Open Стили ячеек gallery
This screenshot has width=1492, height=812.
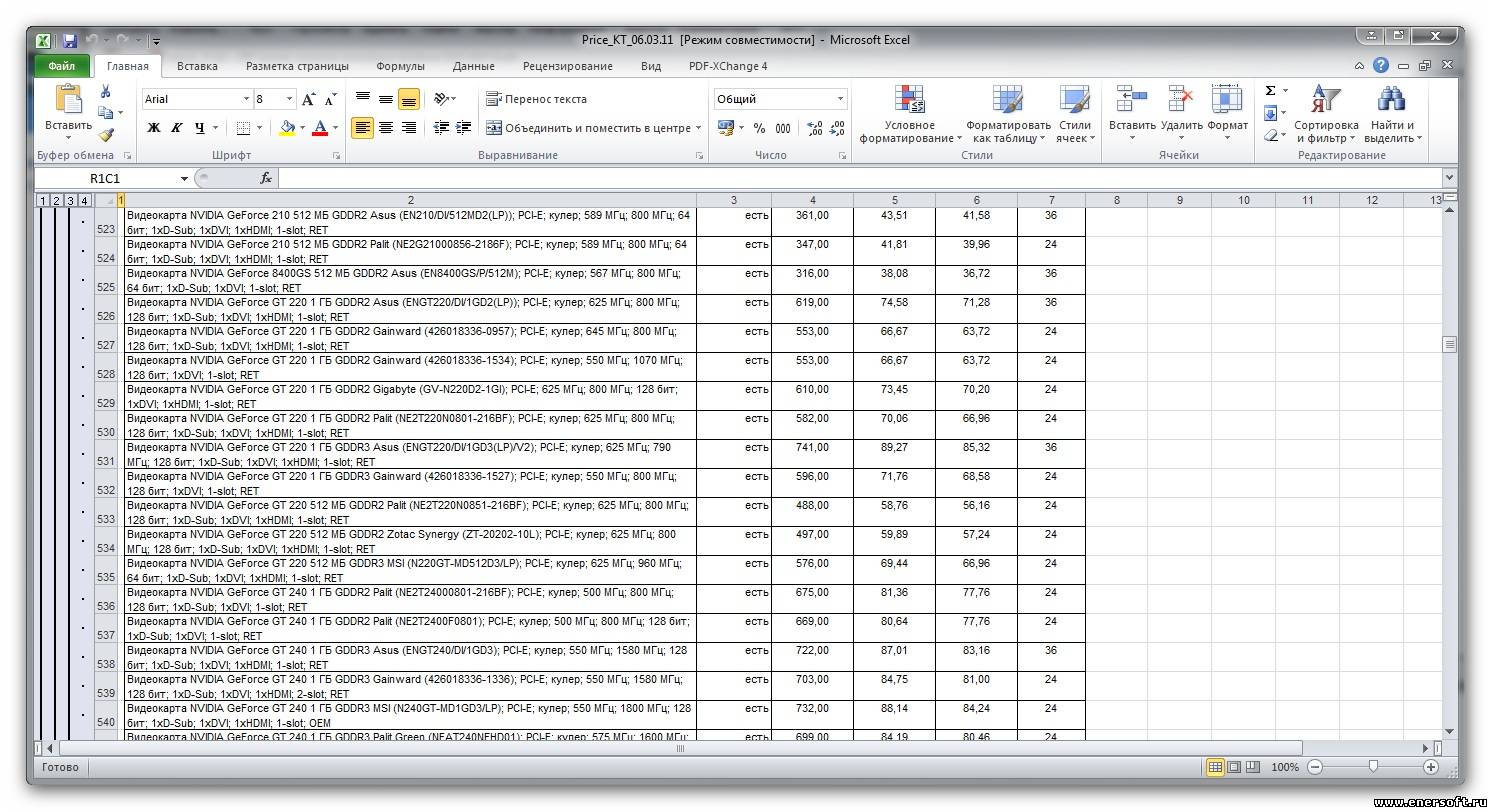(x=1075, y=114)
